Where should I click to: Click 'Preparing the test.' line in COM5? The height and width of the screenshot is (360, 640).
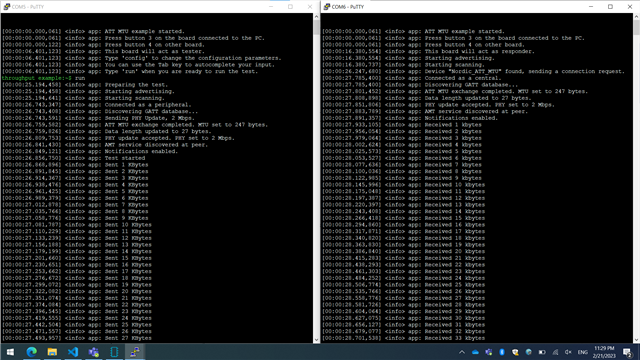84,85
